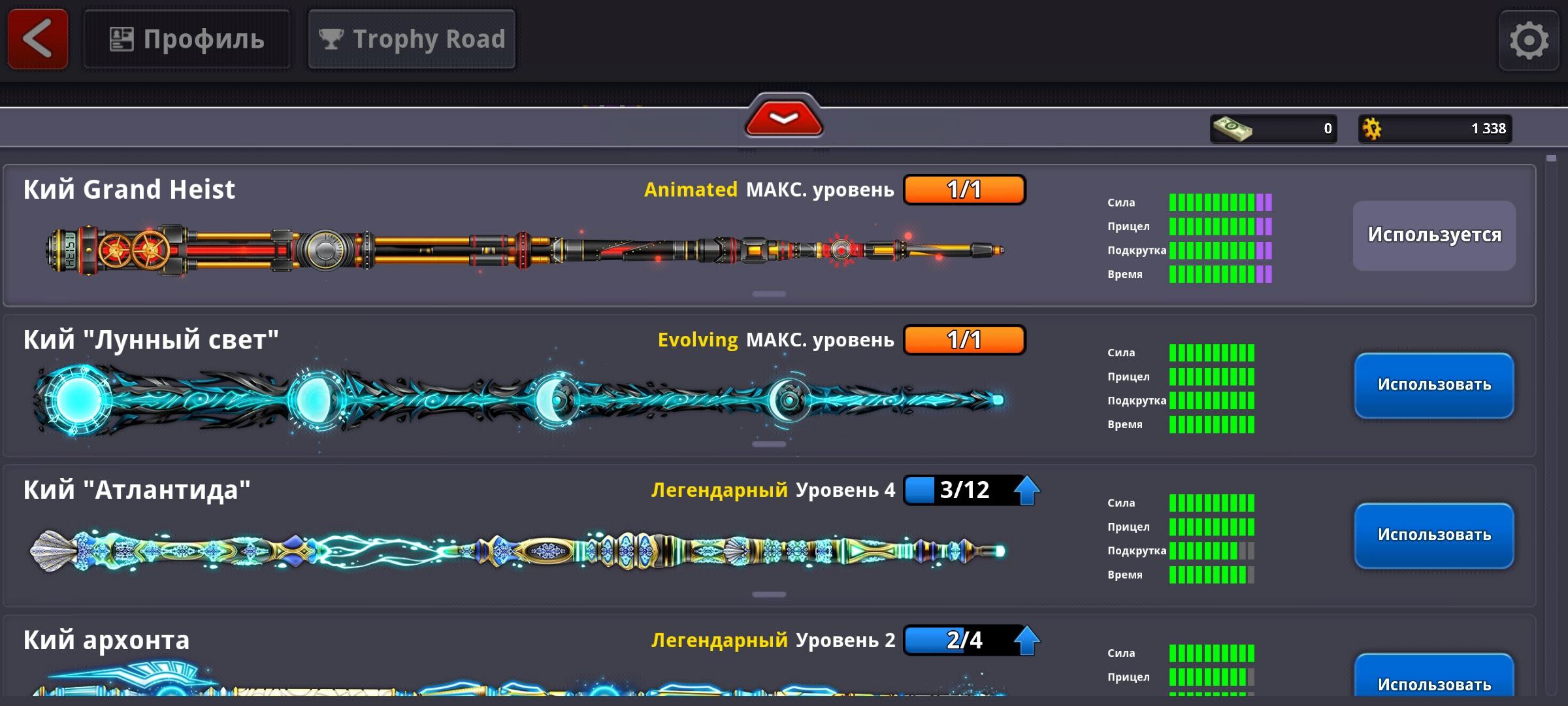Tap Лунный свет 1/1 level bar
The height and width of the screenshot is (706, 1568).
(x=964, y=340)
